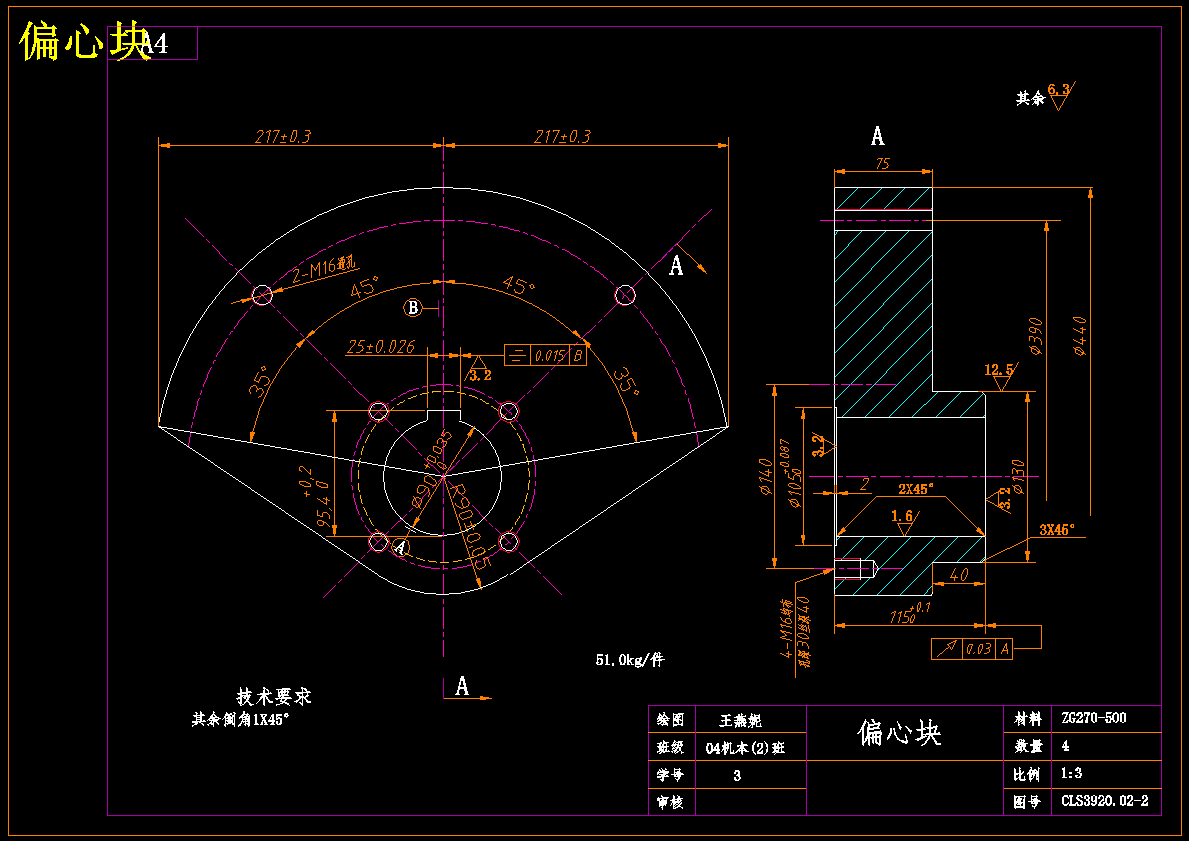This screenshot has height=841, width=1189.
Task: Click the 2-M16通孔 hole annotation
Action: tap(325, 270)
